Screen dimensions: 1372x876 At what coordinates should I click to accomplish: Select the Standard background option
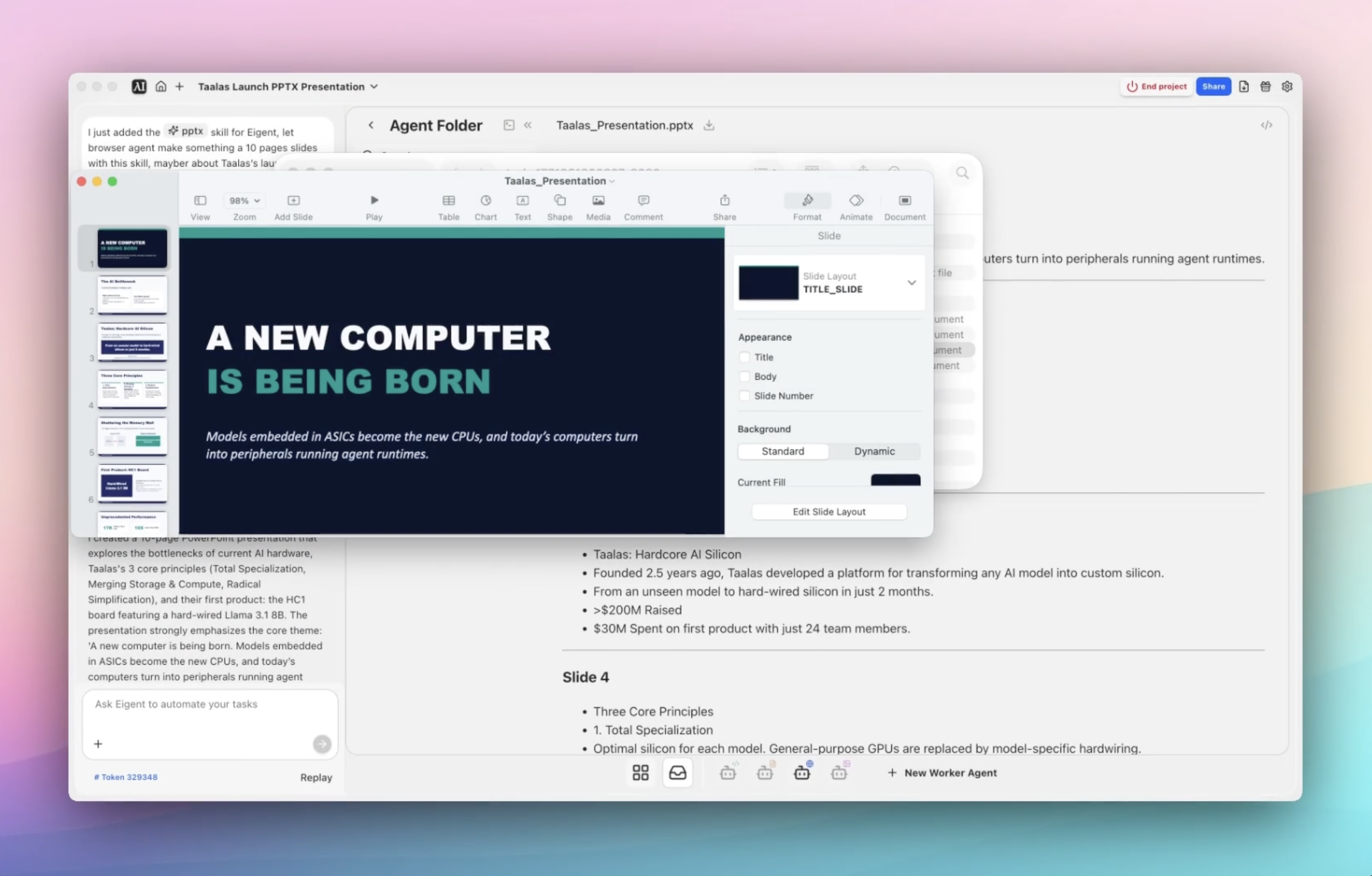tap(783, 451)
